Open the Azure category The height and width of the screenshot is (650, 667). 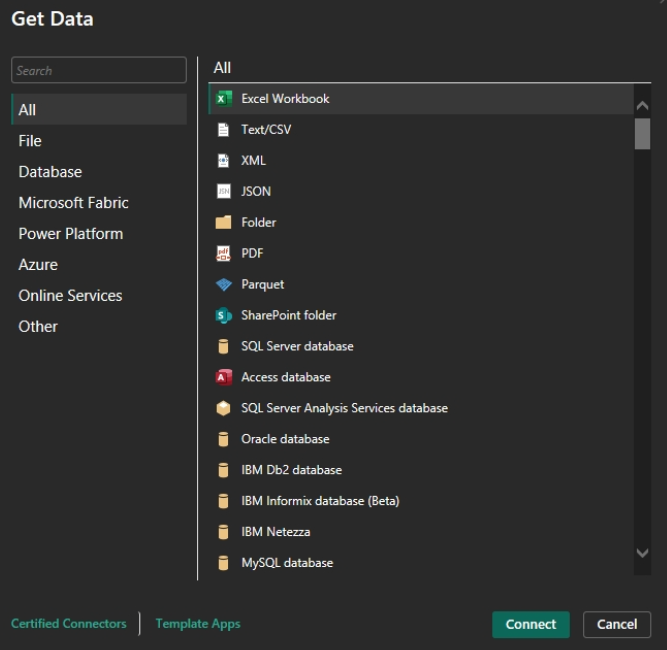[99, 265]
